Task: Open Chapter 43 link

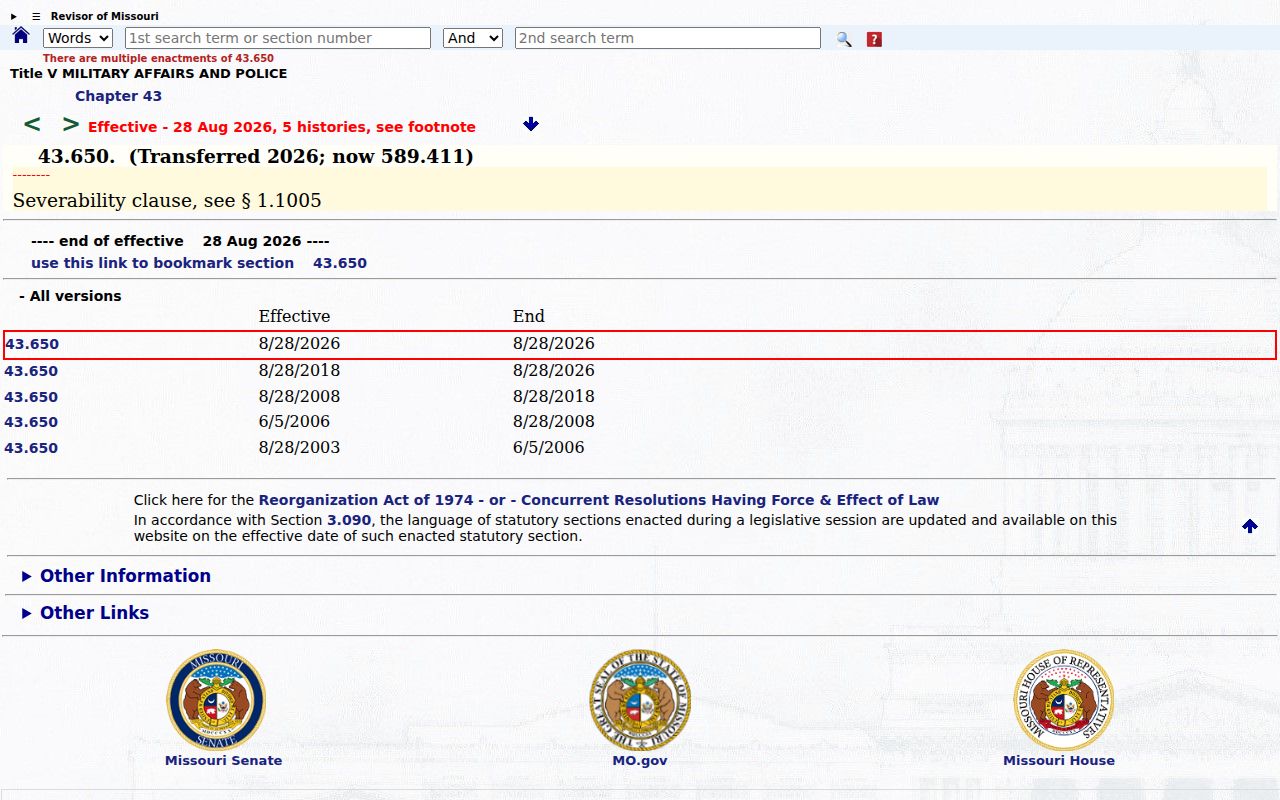Action: pyautogui.click(x=118, y=96)
